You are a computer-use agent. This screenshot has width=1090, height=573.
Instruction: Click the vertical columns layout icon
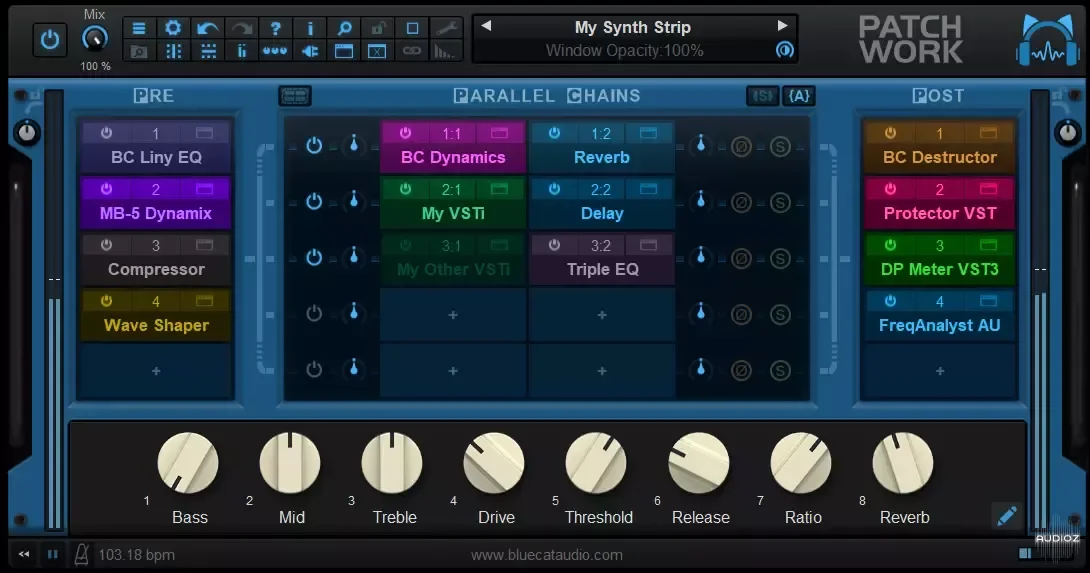(173, 51)
